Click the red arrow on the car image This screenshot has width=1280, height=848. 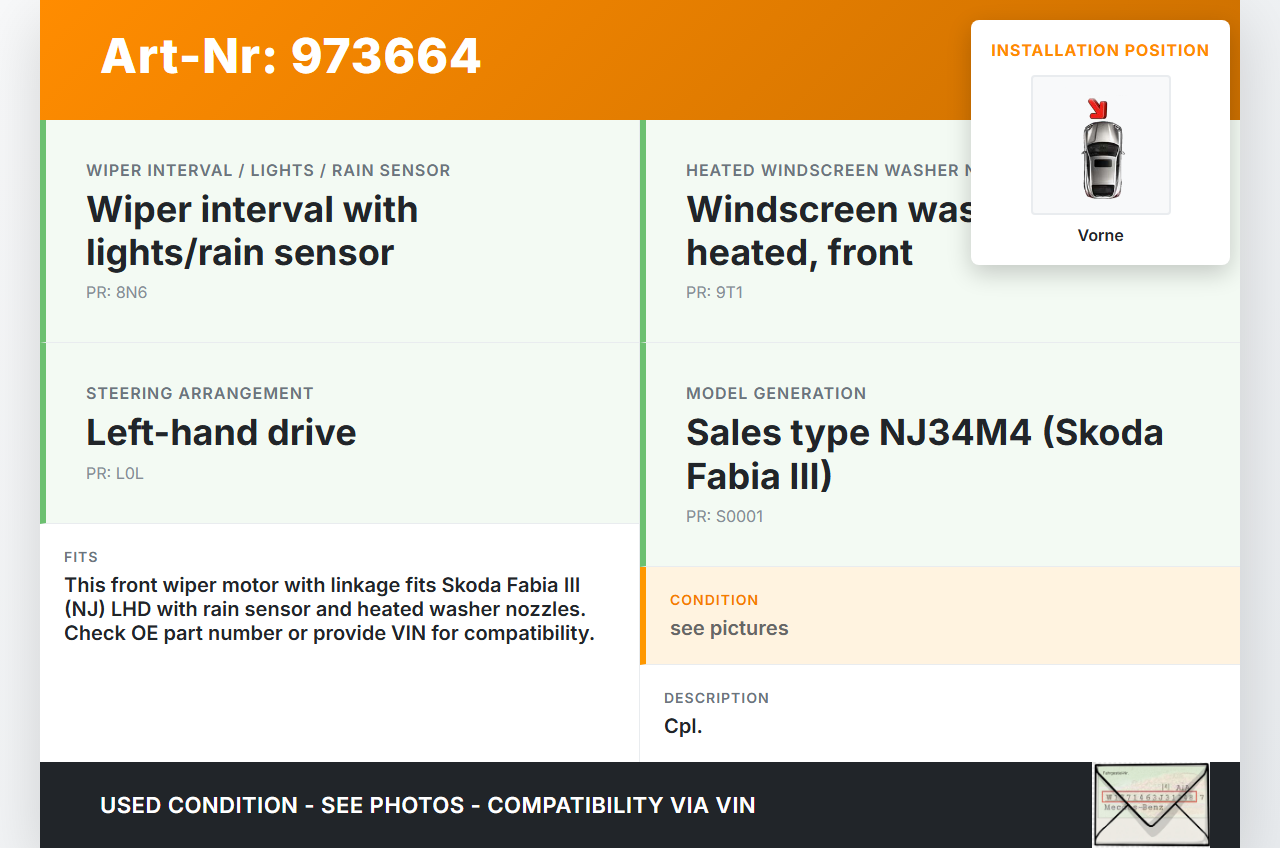pos(1097,108)
